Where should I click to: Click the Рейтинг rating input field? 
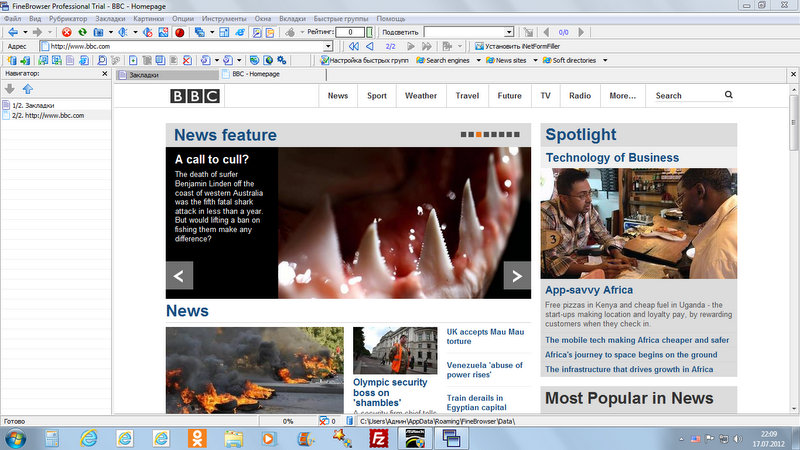[350, 32]
